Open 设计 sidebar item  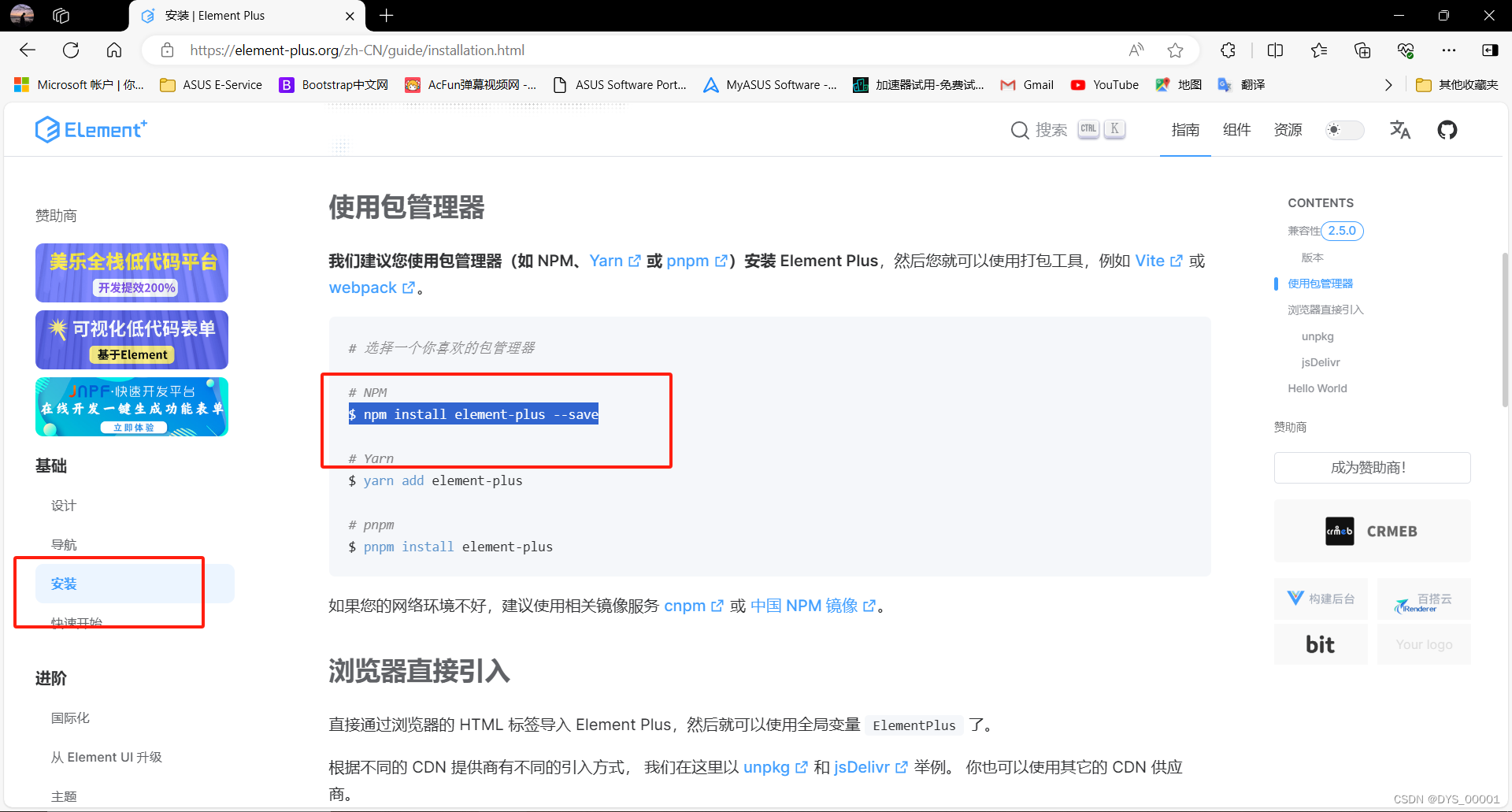coord(64,506)
